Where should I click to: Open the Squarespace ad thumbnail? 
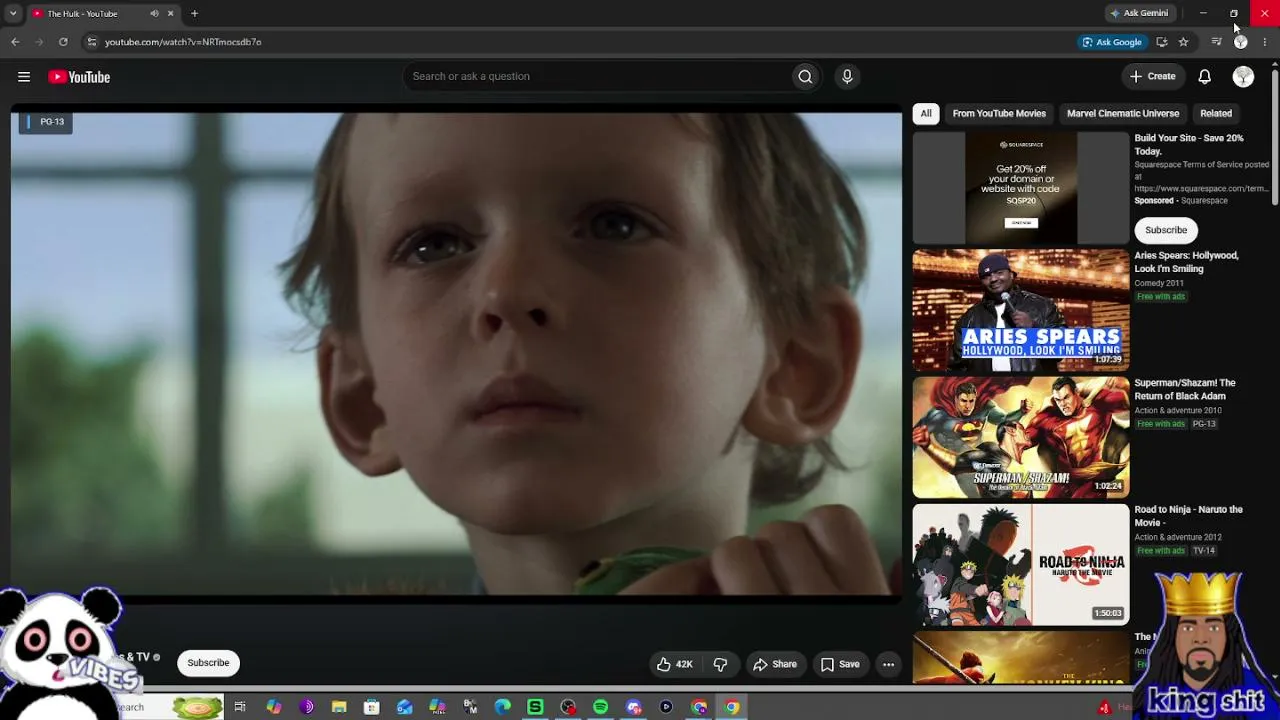[x=1020, y=188]
